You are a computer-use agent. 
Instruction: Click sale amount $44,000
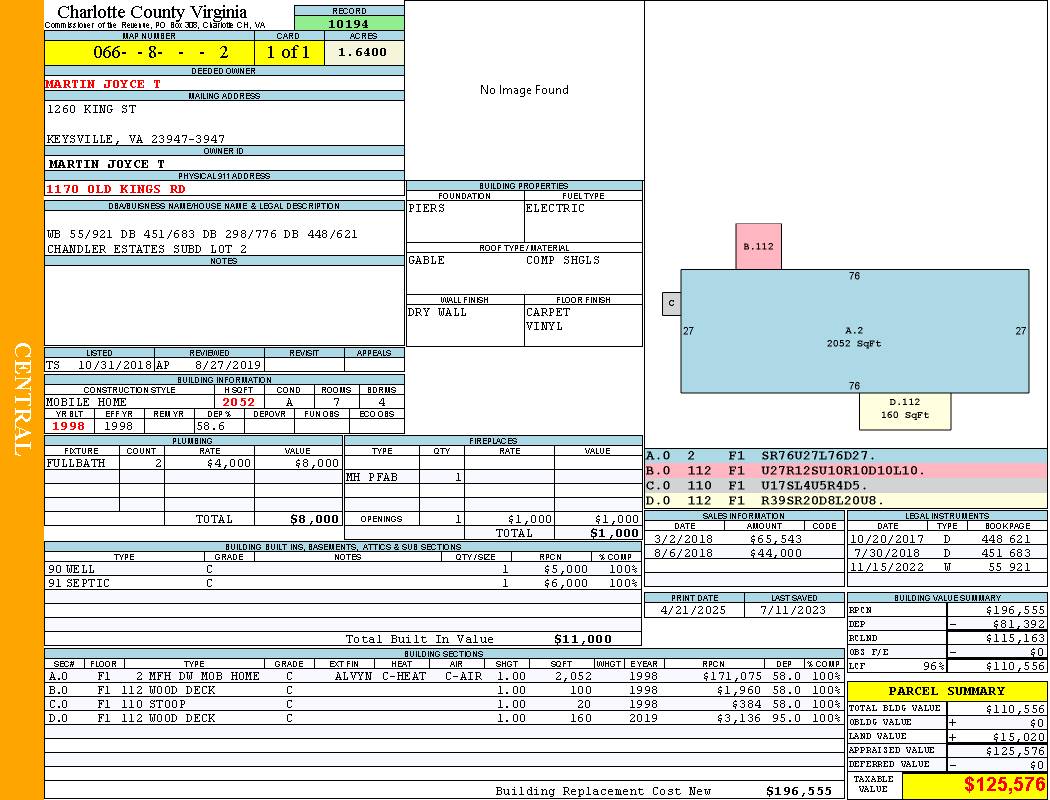point(775,554)
